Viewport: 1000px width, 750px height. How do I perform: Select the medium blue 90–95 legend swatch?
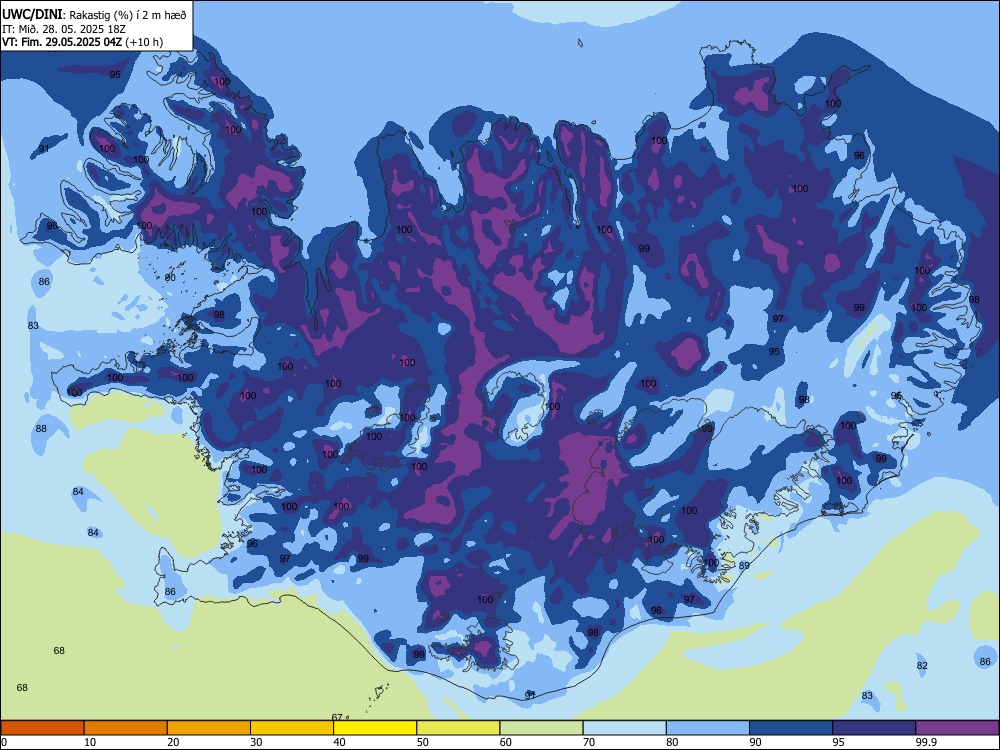[x=791, y=728]
